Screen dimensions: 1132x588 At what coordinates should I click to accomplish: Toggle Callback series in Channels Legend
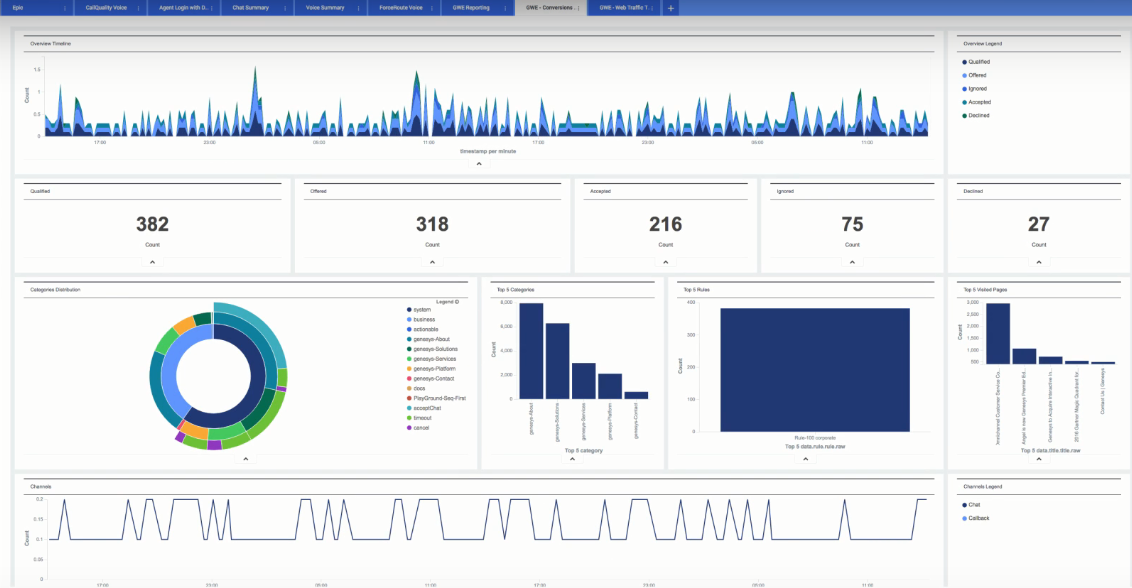[980, 518]
